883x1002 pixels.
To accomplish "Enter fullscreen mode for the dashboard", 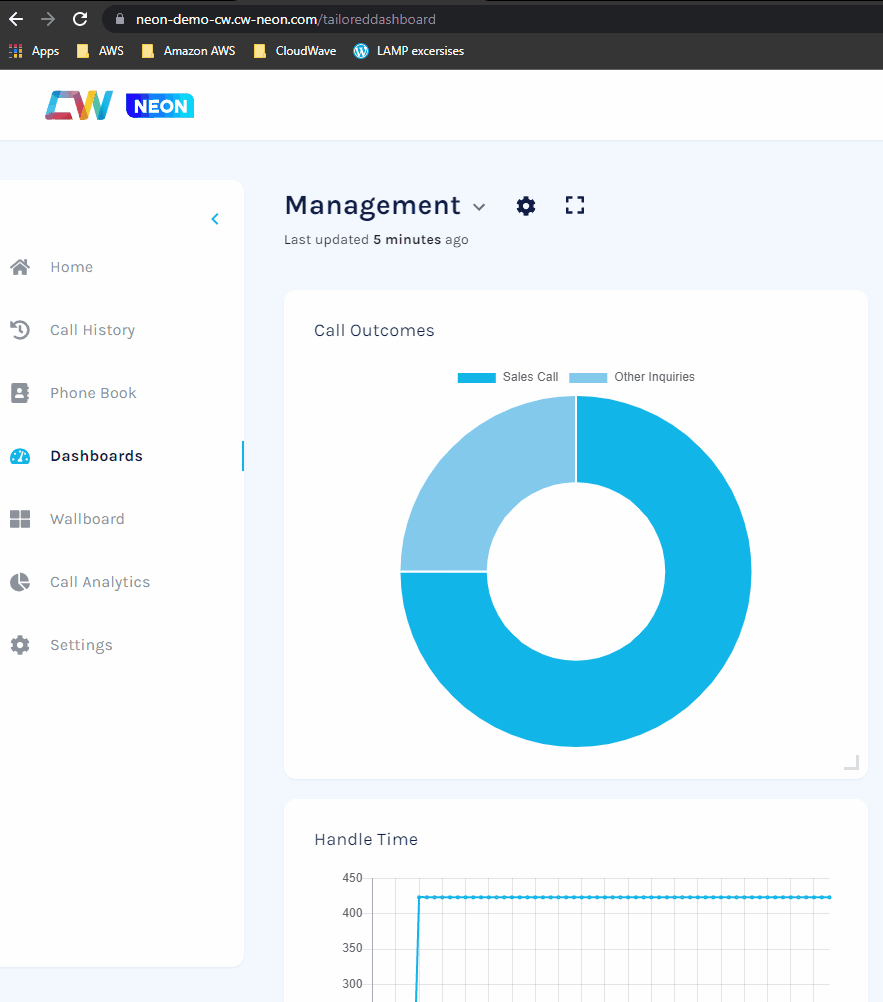I will tap(574, 206).
